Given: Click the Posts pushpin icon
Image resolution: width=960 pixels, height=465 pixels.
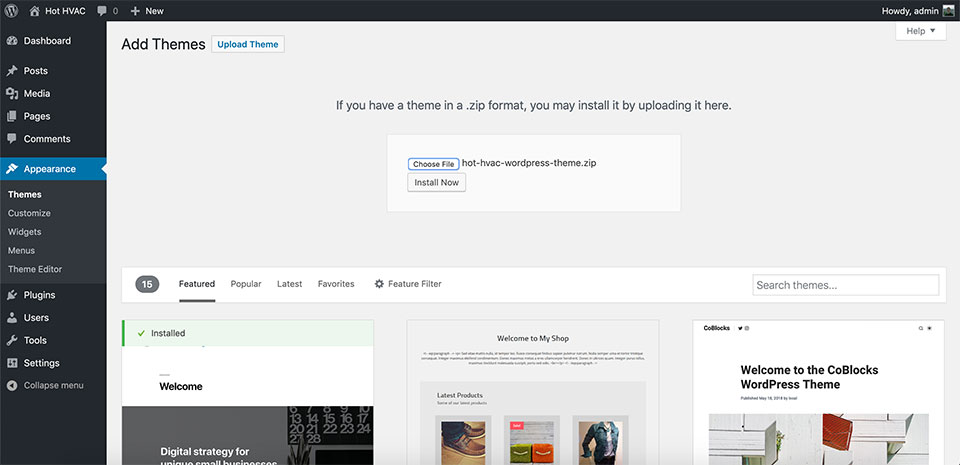Looking at the screenshot, I should tap(12, 71).
